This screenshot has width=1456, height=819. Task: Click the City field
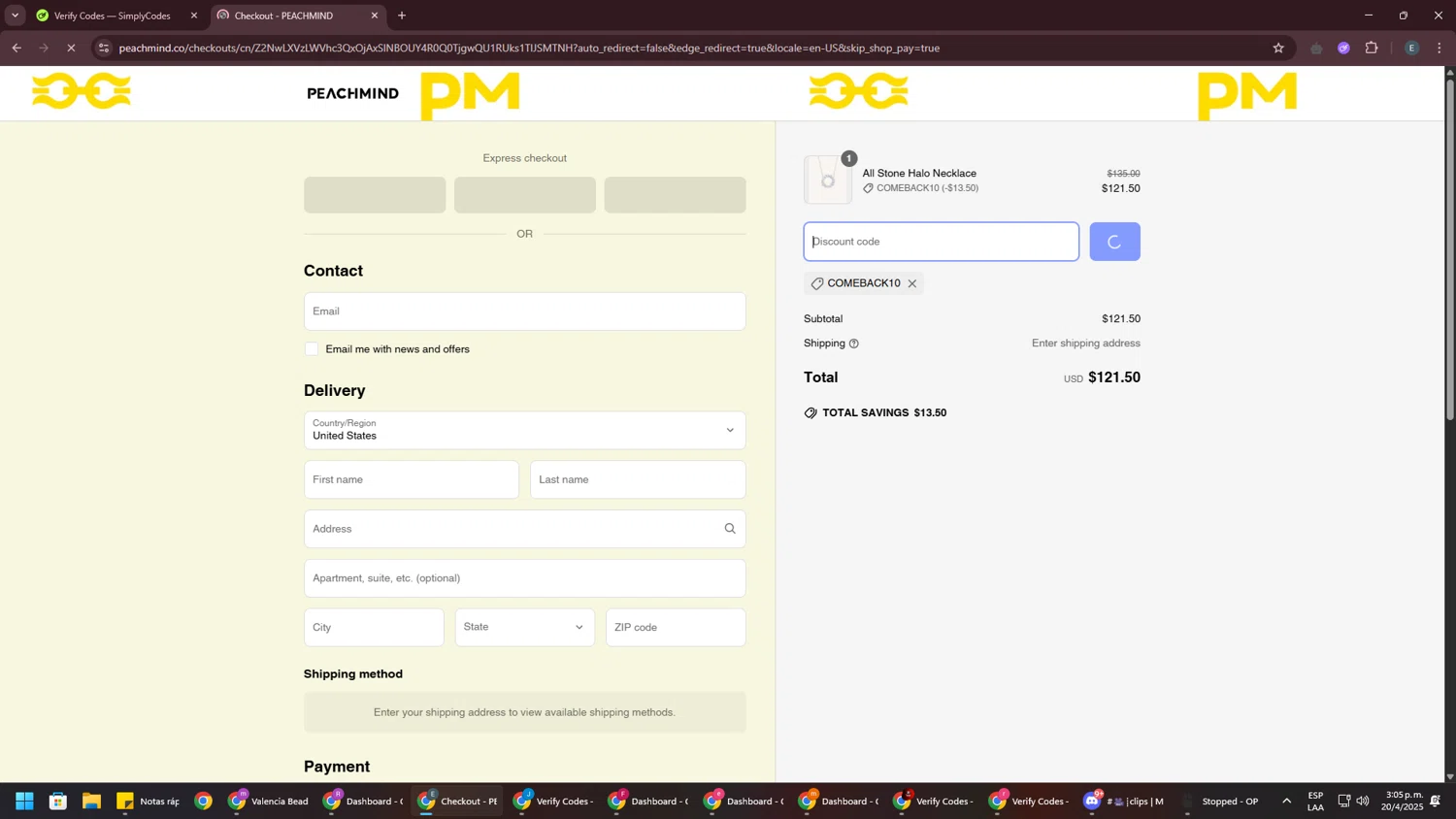point(374,628)
